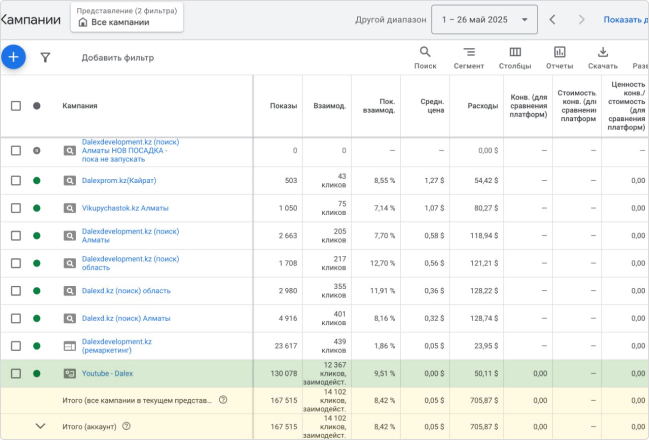Click the Показать link at top right
The height and width of the screenshot is (440, 649).
pos(625,19)
